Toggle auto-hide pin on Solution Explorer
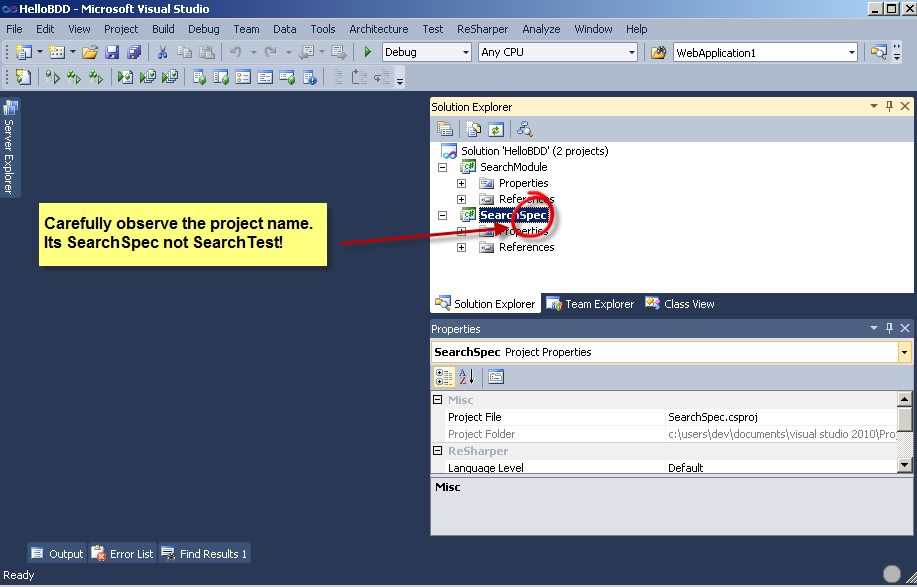 coord(890,106)
